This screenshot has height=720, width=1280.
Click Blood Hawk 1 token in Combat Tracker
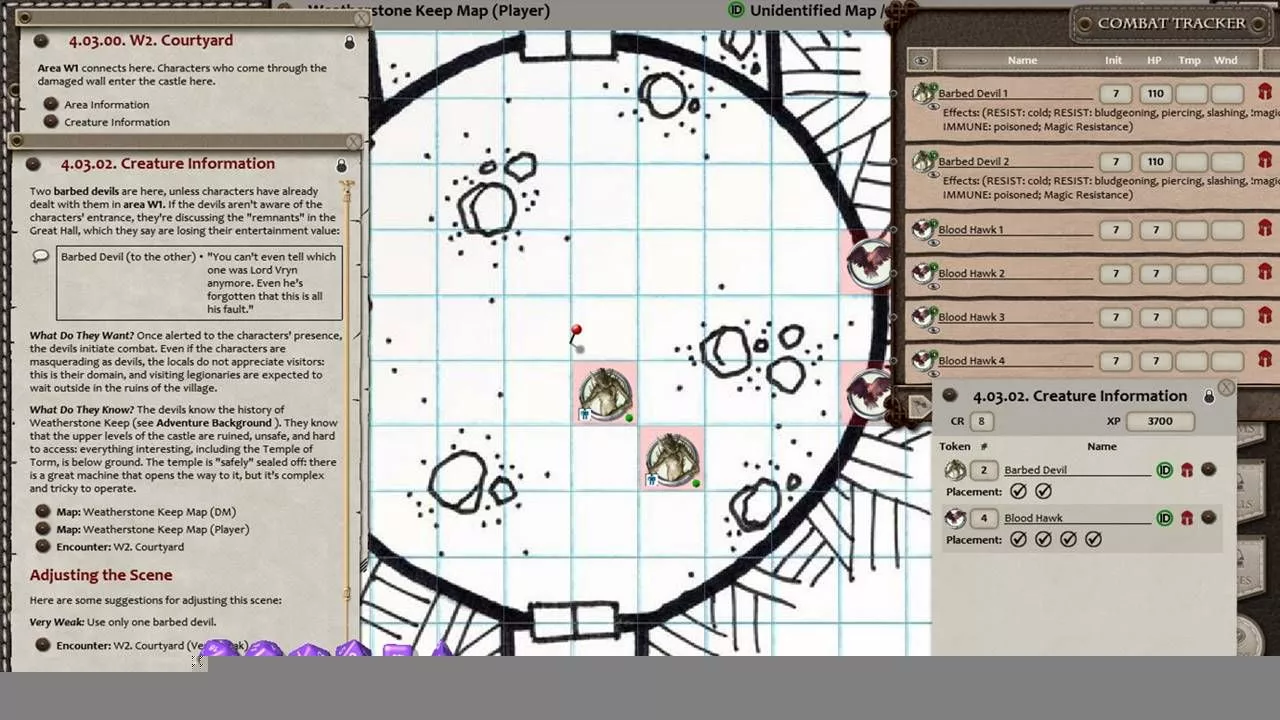(923, 229)
